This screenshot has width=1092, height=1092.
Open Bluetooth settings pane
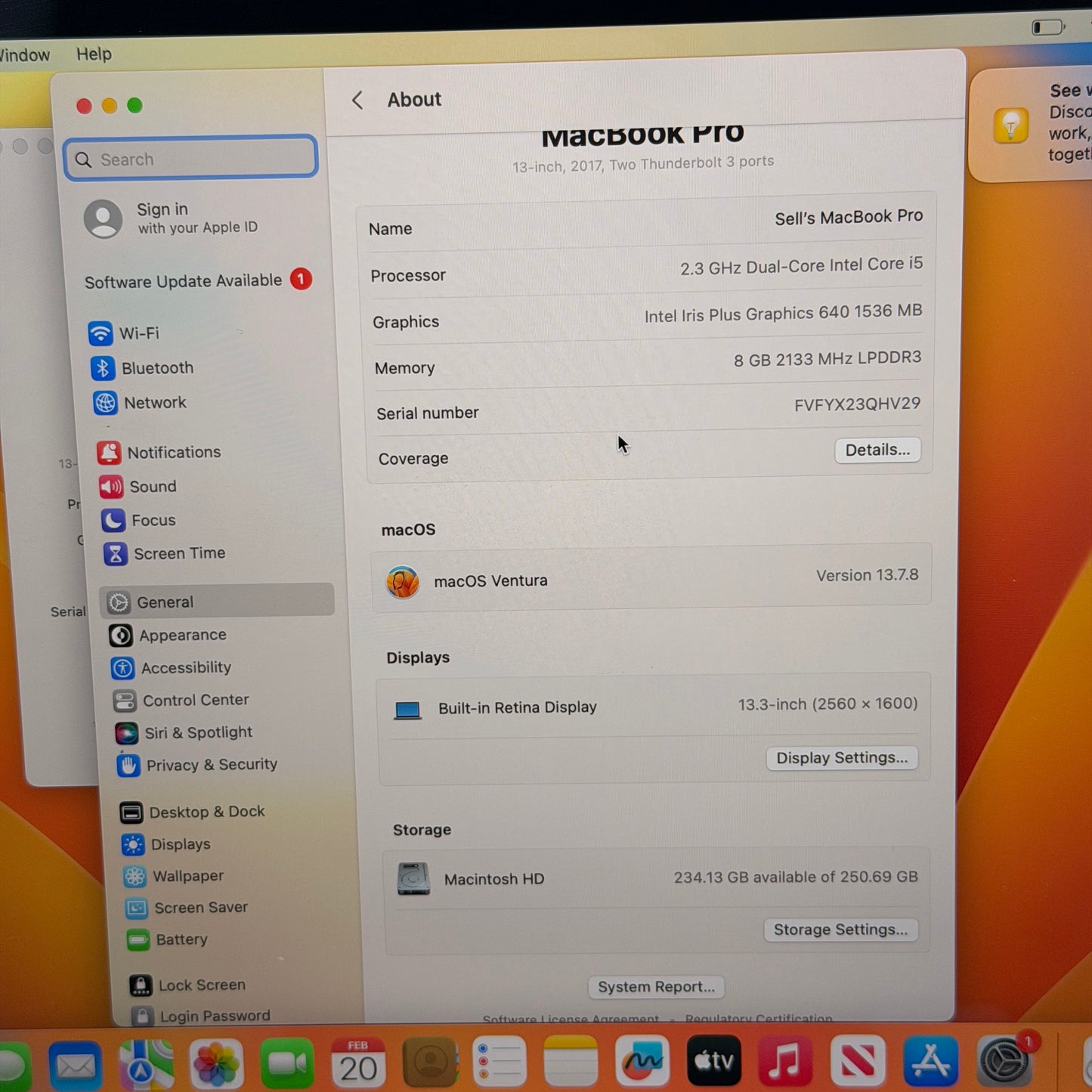(x=142, y=368)
